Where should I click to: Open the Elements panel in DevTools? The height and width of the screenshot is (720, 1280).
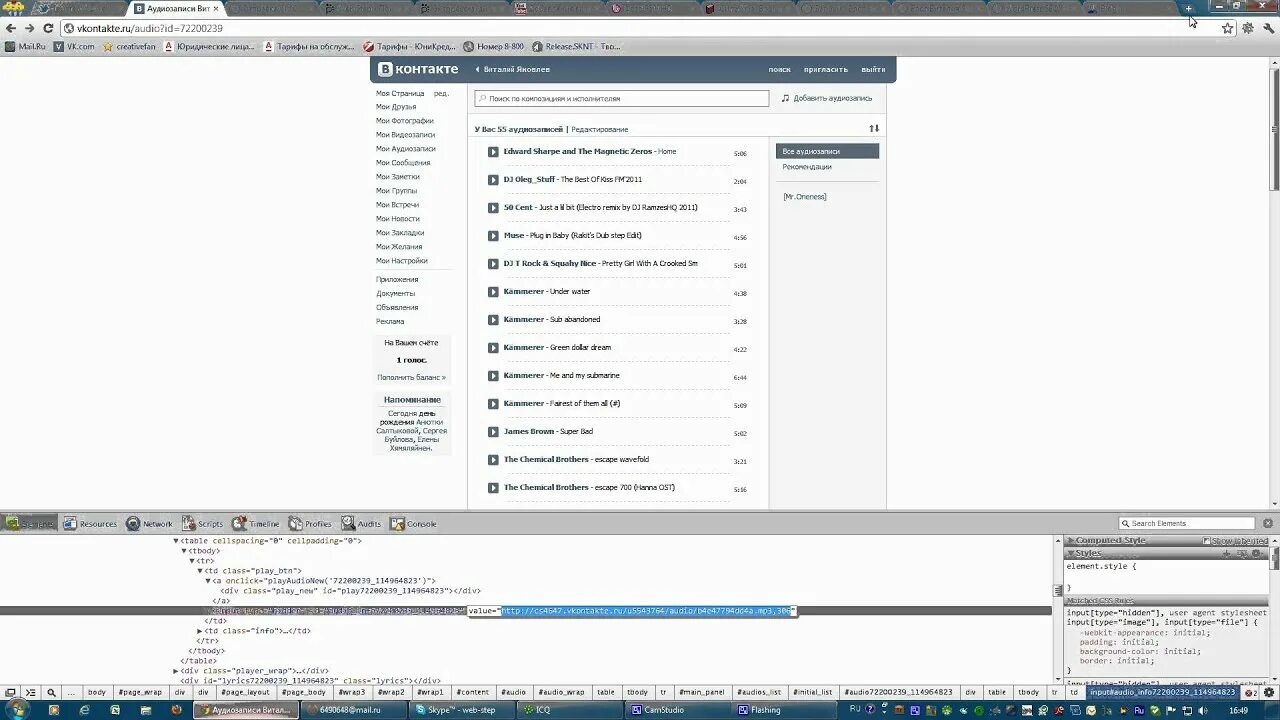tap(30, 523)
